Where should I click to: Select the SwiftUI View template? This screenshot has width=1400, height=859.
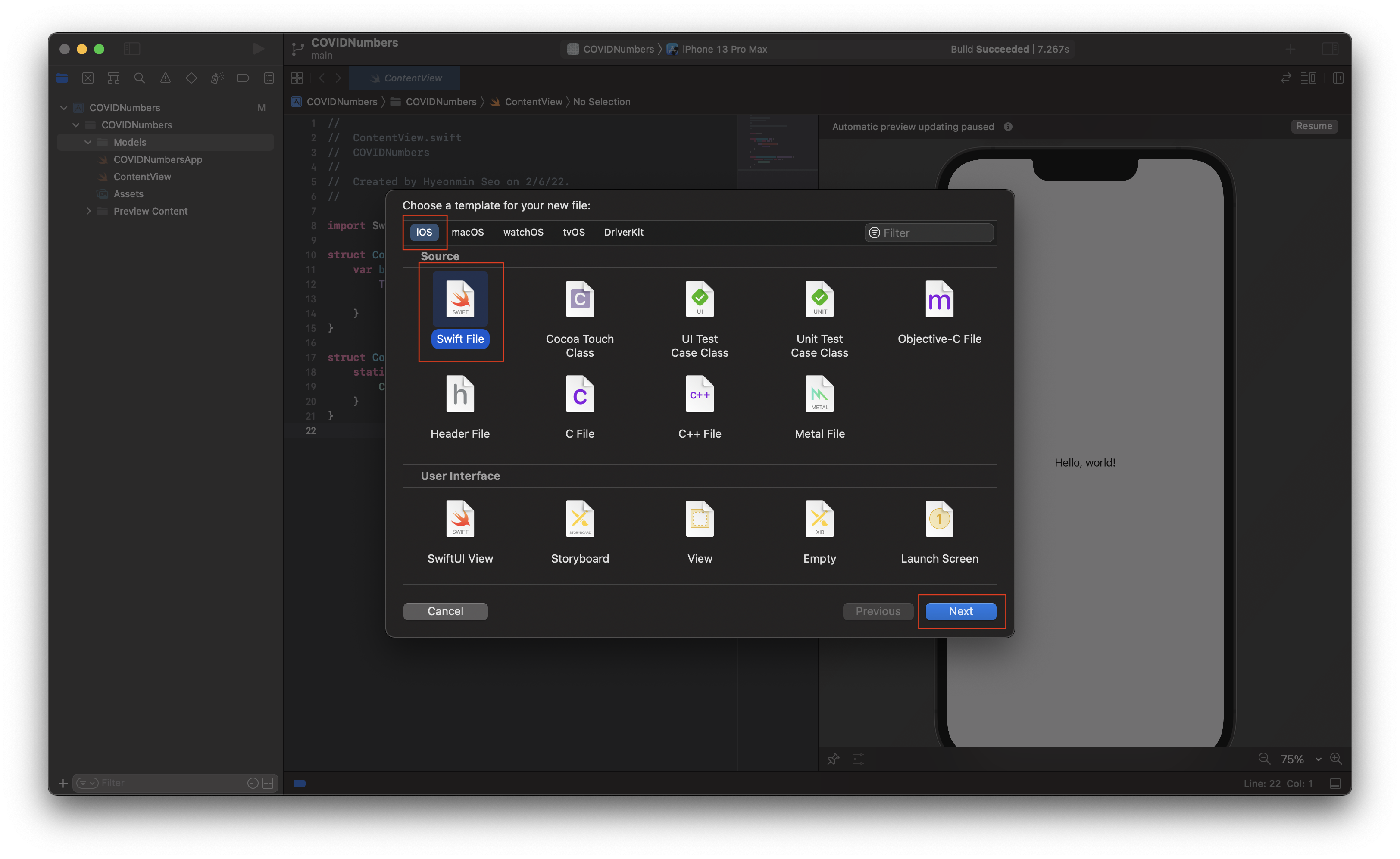pyautogui.click(x=460, y=519)
